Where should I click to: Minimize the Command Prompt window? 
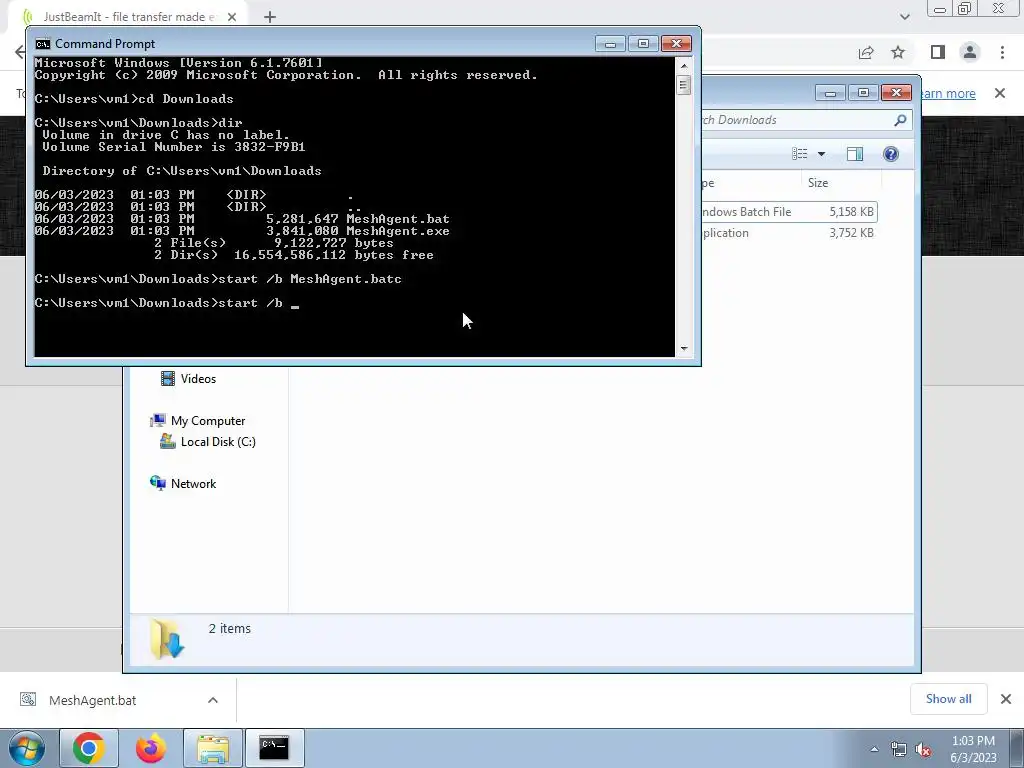click(x=611, y=44)
